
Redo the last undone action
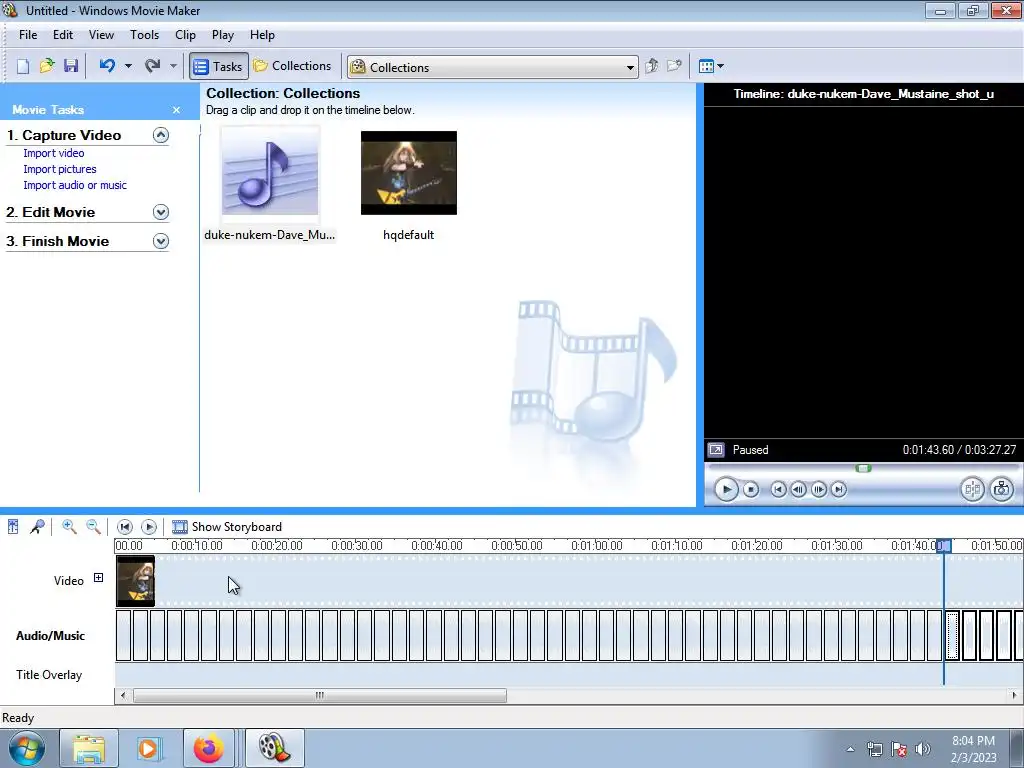(x=153, y=66)
